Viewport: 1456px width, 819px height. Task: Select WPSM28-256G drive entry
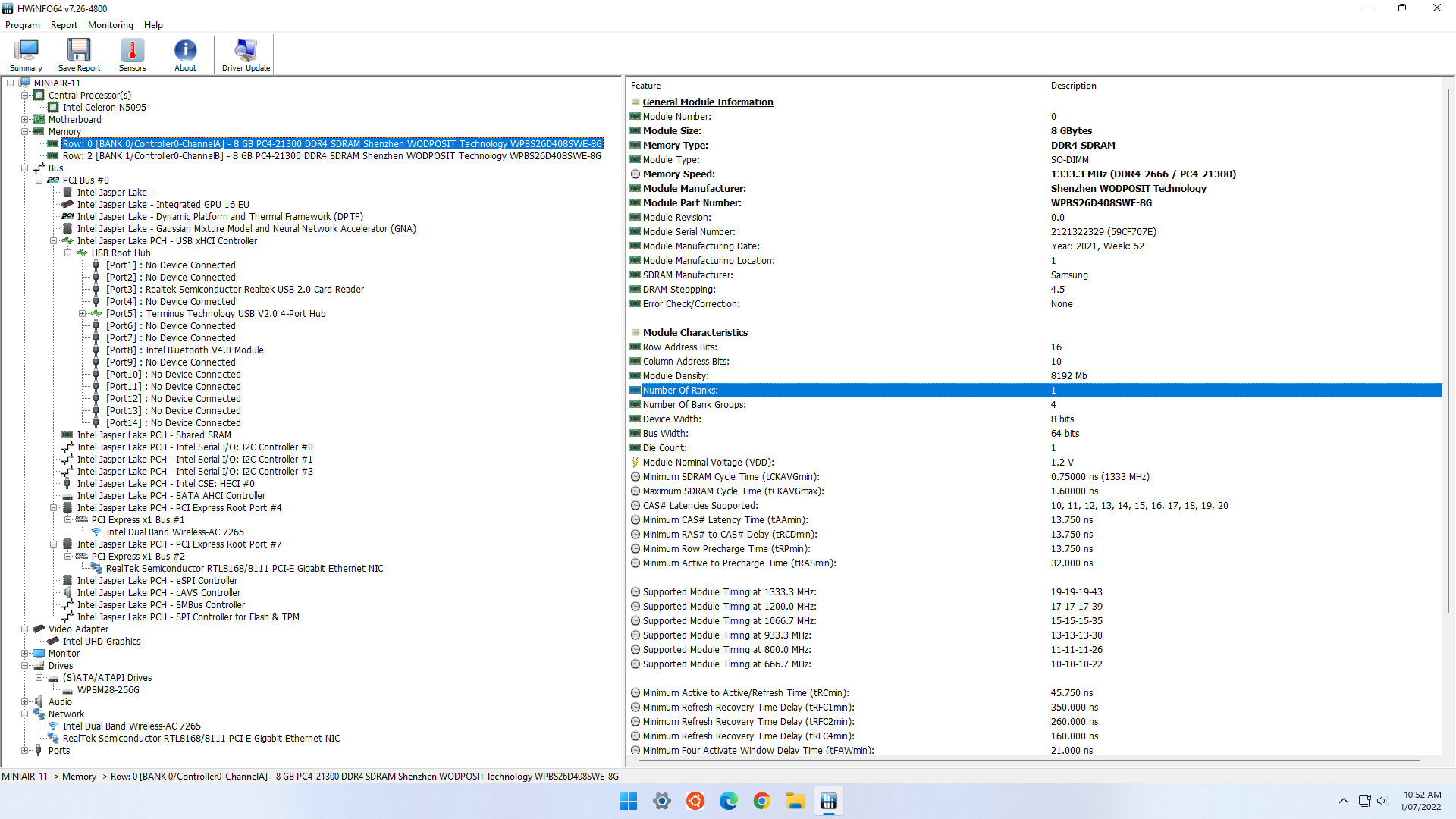tap(108, 690)
